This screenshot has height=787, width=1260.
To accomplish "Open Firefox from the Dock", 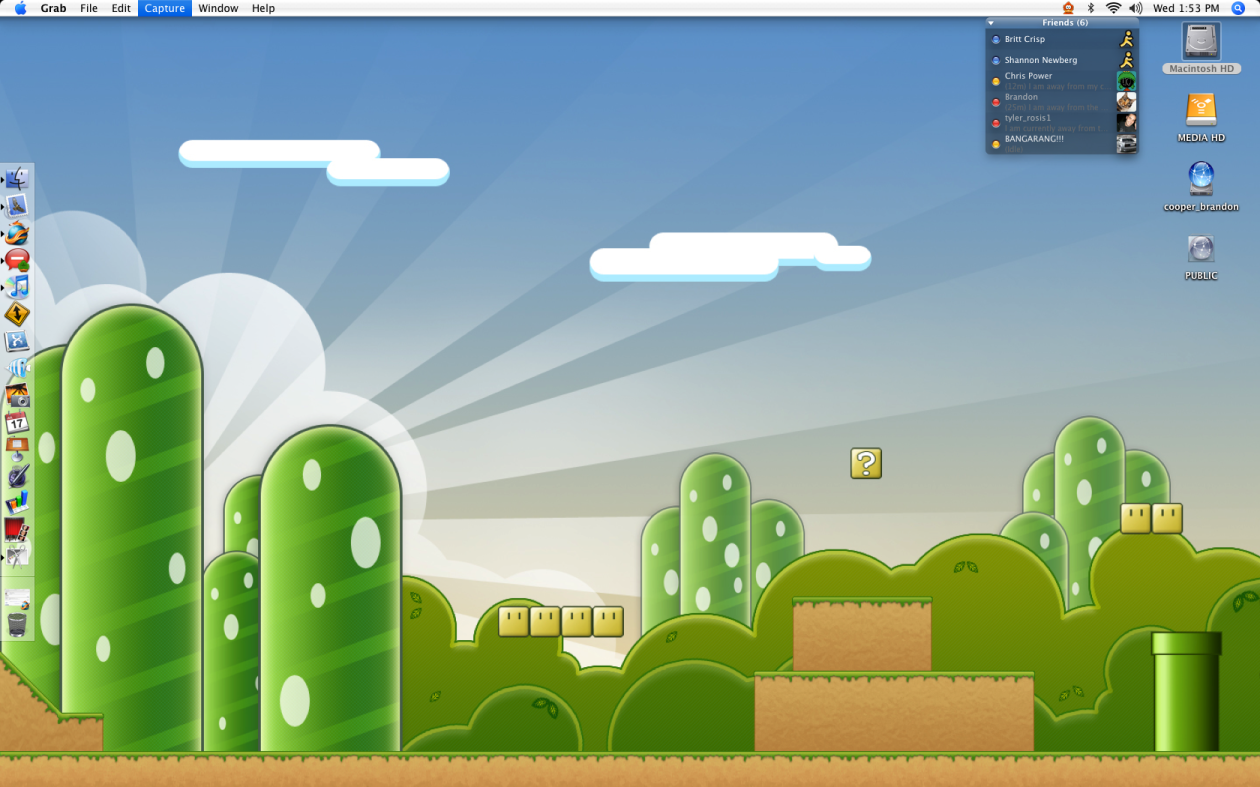I will (x=17, y=233).
